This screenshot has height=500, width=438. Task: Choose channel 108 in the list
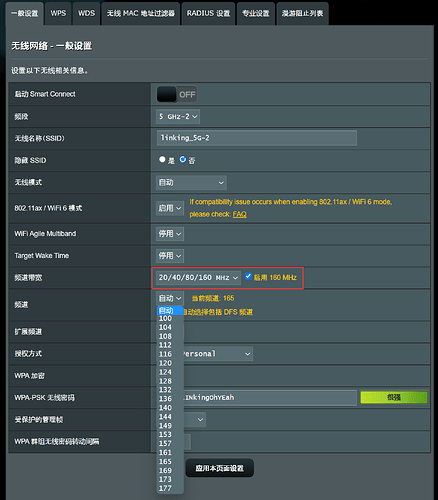coord(170,336)
